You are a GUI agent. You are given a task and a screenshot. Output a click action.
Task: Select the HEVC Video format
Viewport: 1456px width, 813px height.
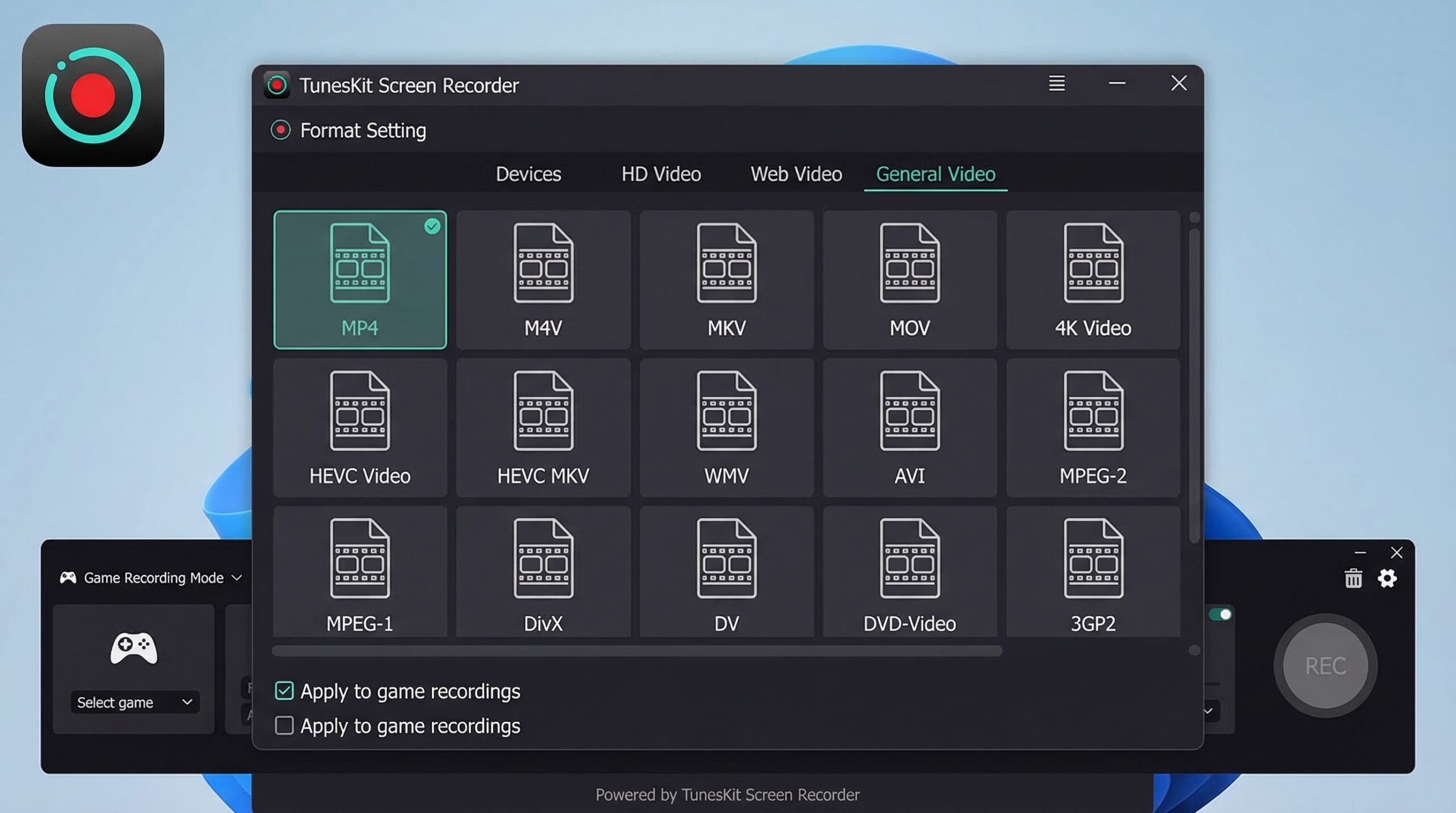tap(360, 427)
